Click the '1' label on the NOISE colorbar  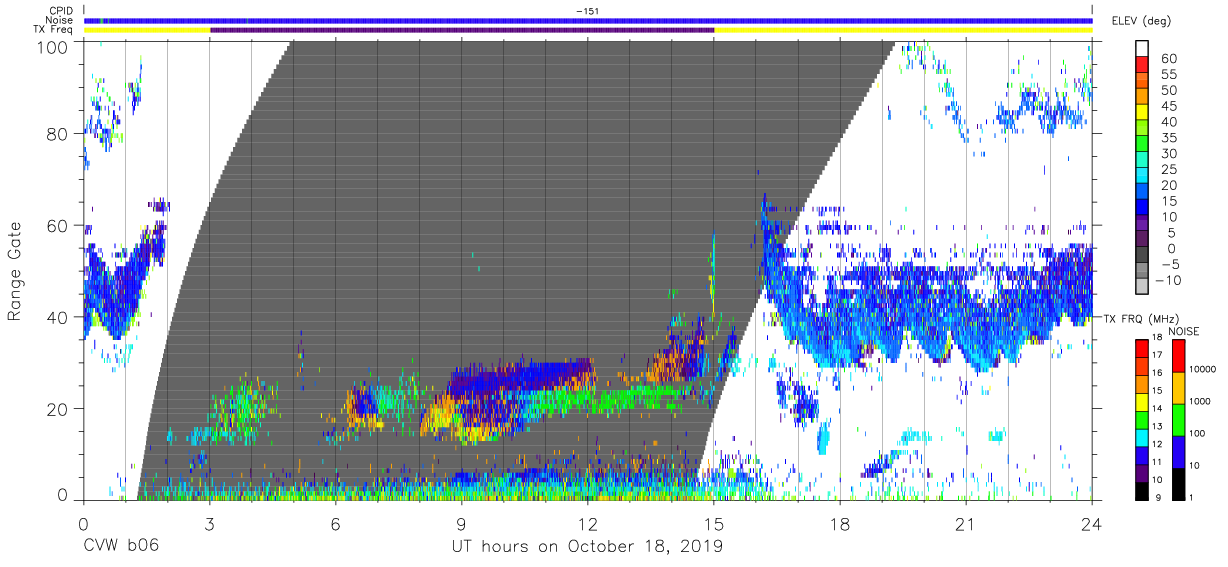point(1193,497)
